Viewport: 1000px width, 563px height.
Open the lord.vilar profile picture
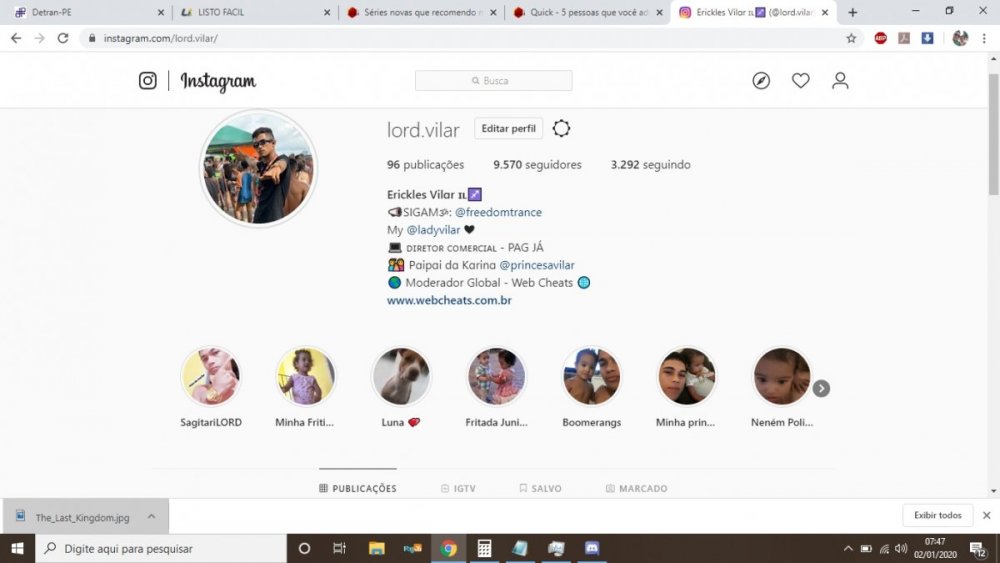[x=258, y=168]
